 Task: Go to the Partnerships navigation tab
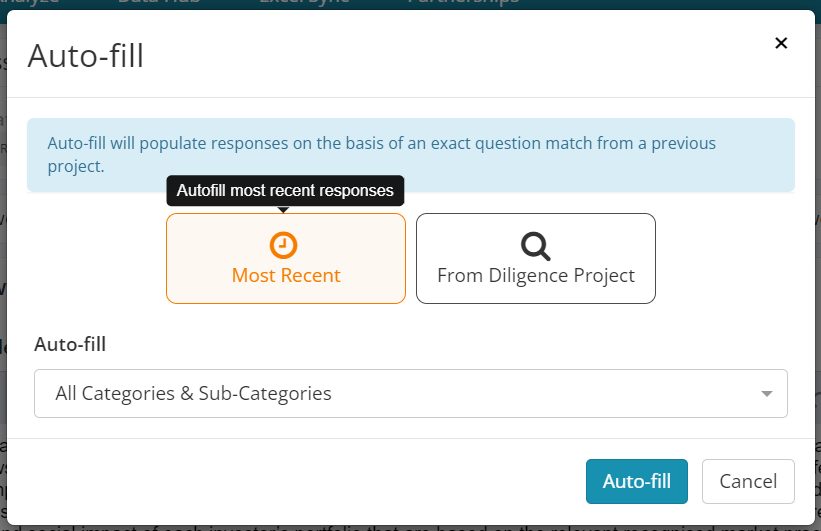[x=463, y=3]
